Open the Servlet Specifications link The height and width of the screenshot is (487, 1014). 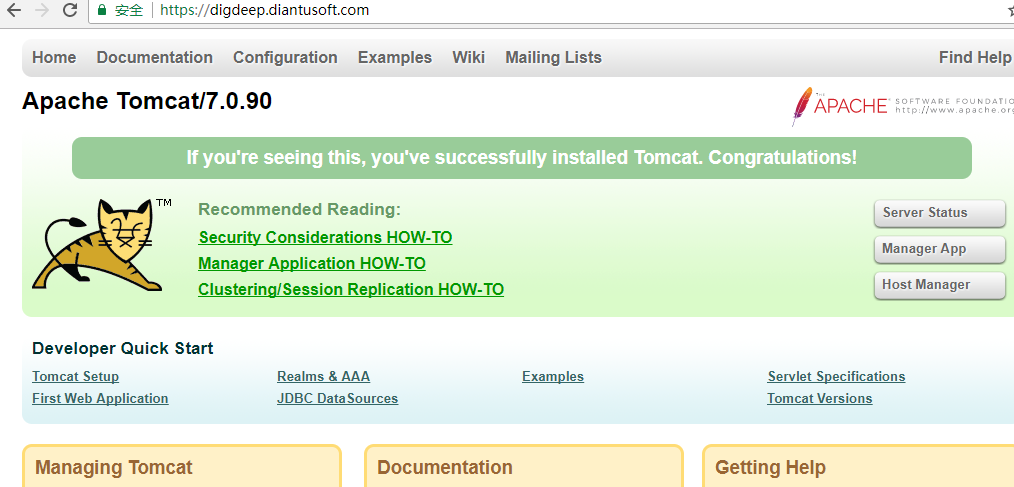(x=836, y=377)
